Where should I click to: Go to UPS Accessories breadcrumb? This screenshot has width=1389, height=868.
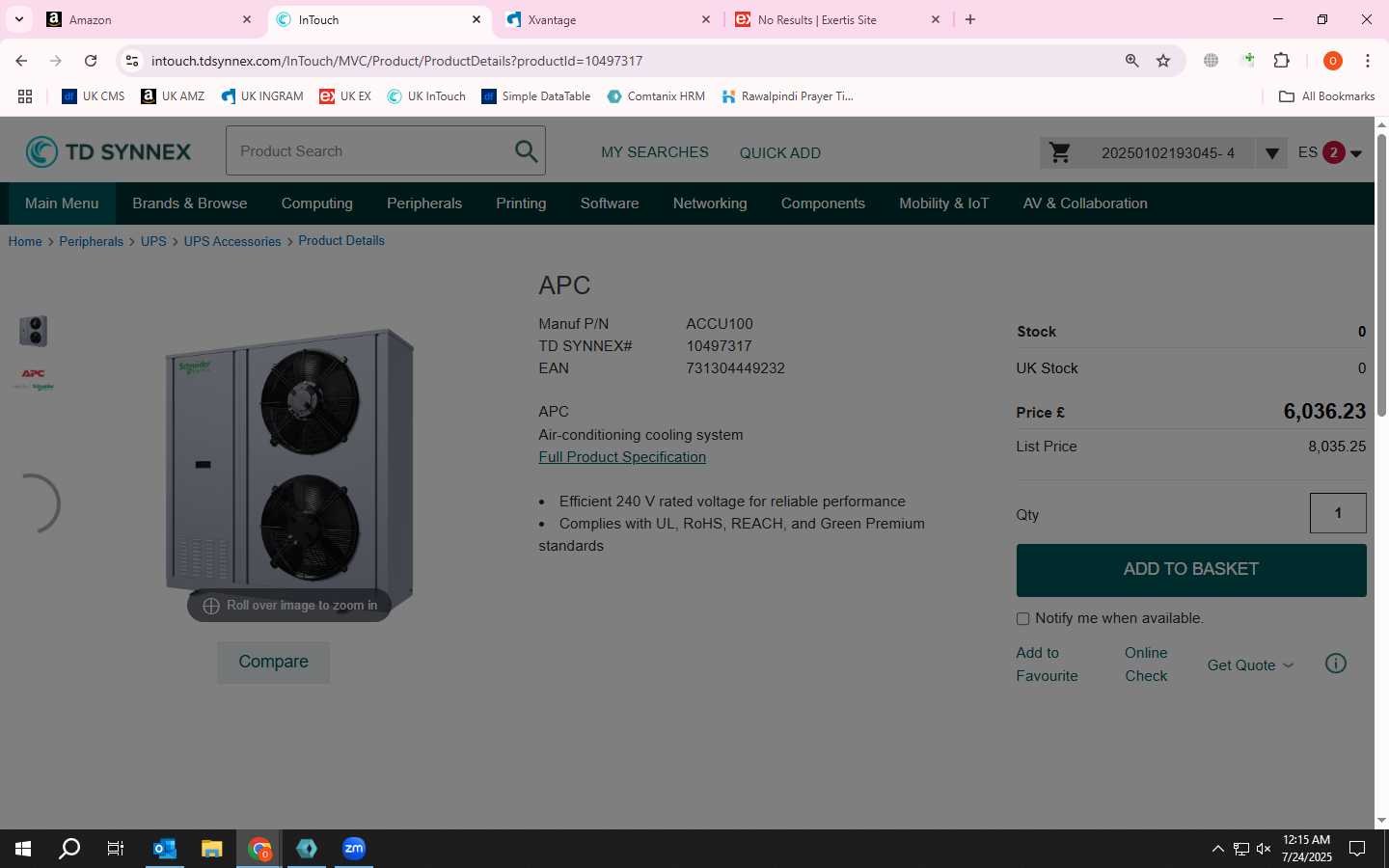232,241
